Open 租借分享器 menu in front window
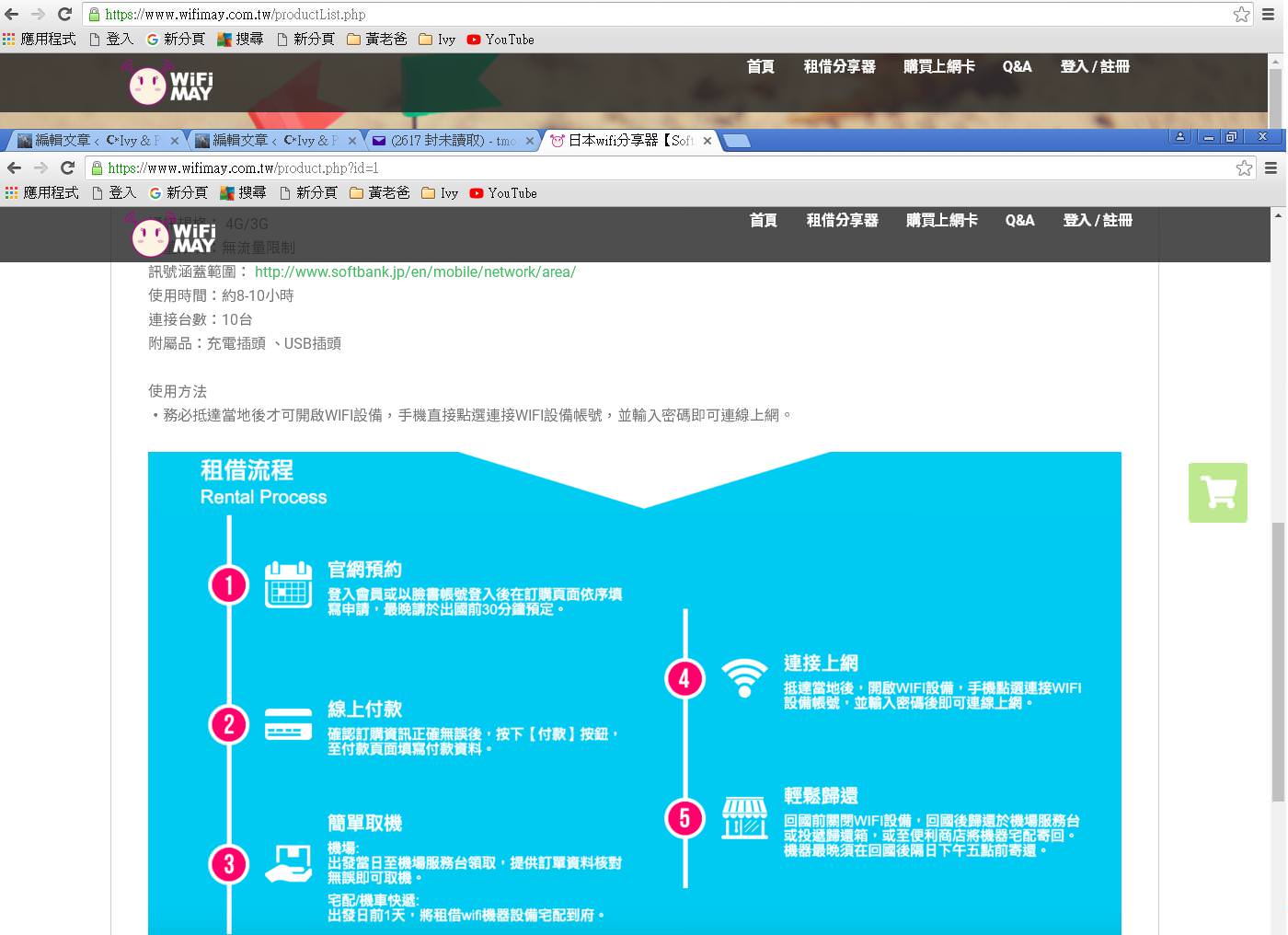1288x935 pixels. click(843, 220)
